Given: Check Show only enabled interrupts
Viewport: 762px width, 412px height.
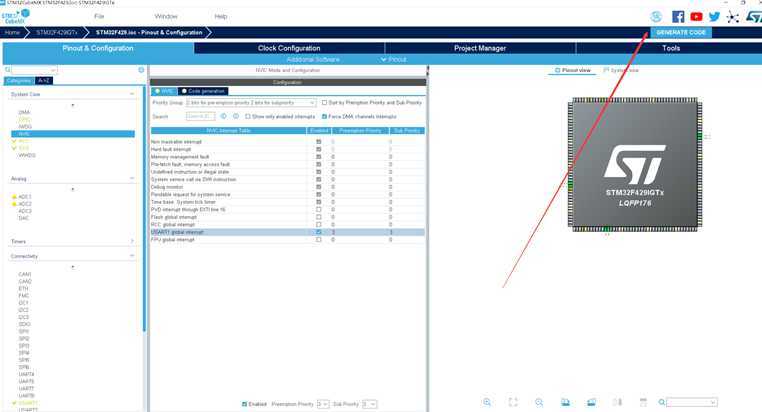Looking at the screenshot, I should coord(248,117).
